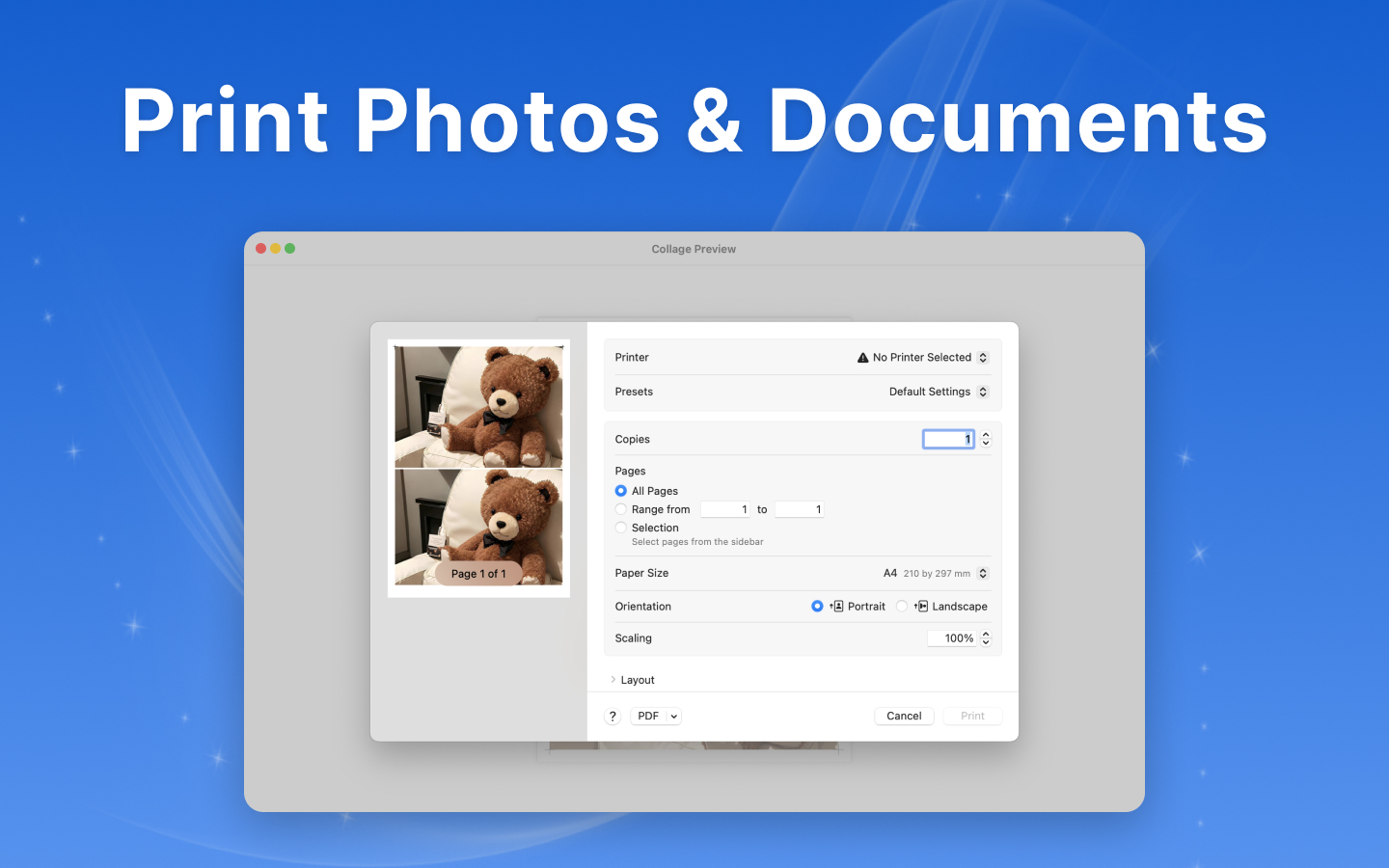The height and width of the screenshot is (868, 1389).
Task: Click the PDF button
Action: (x=648, y=717)
